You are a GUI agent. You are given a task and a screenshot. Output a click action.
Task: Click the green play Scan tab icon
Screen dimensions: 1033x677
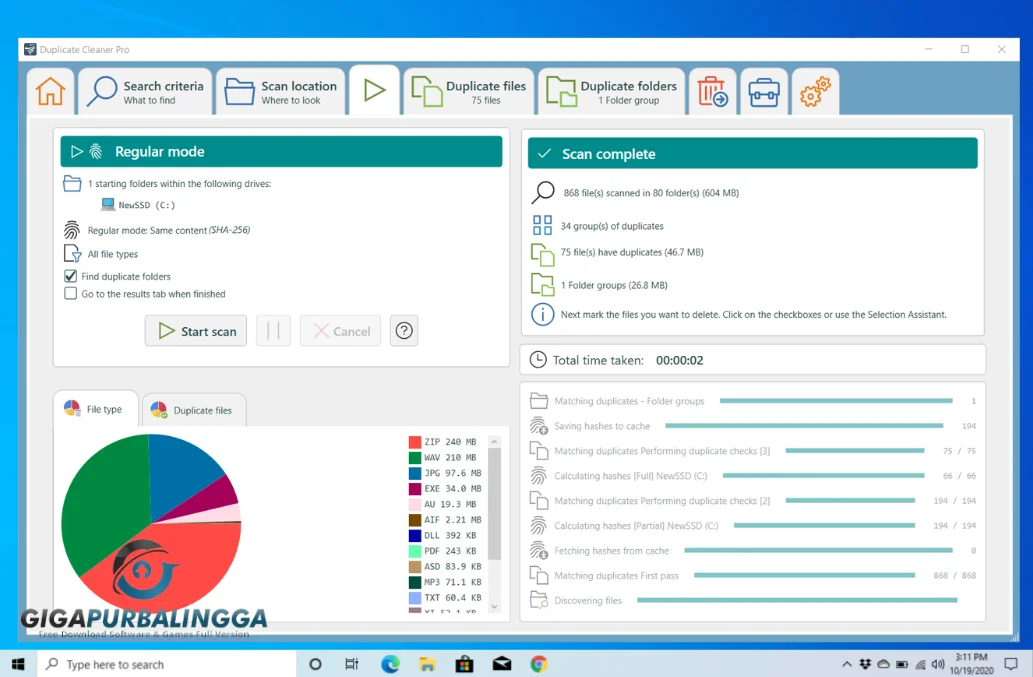(x=374, y=92)
